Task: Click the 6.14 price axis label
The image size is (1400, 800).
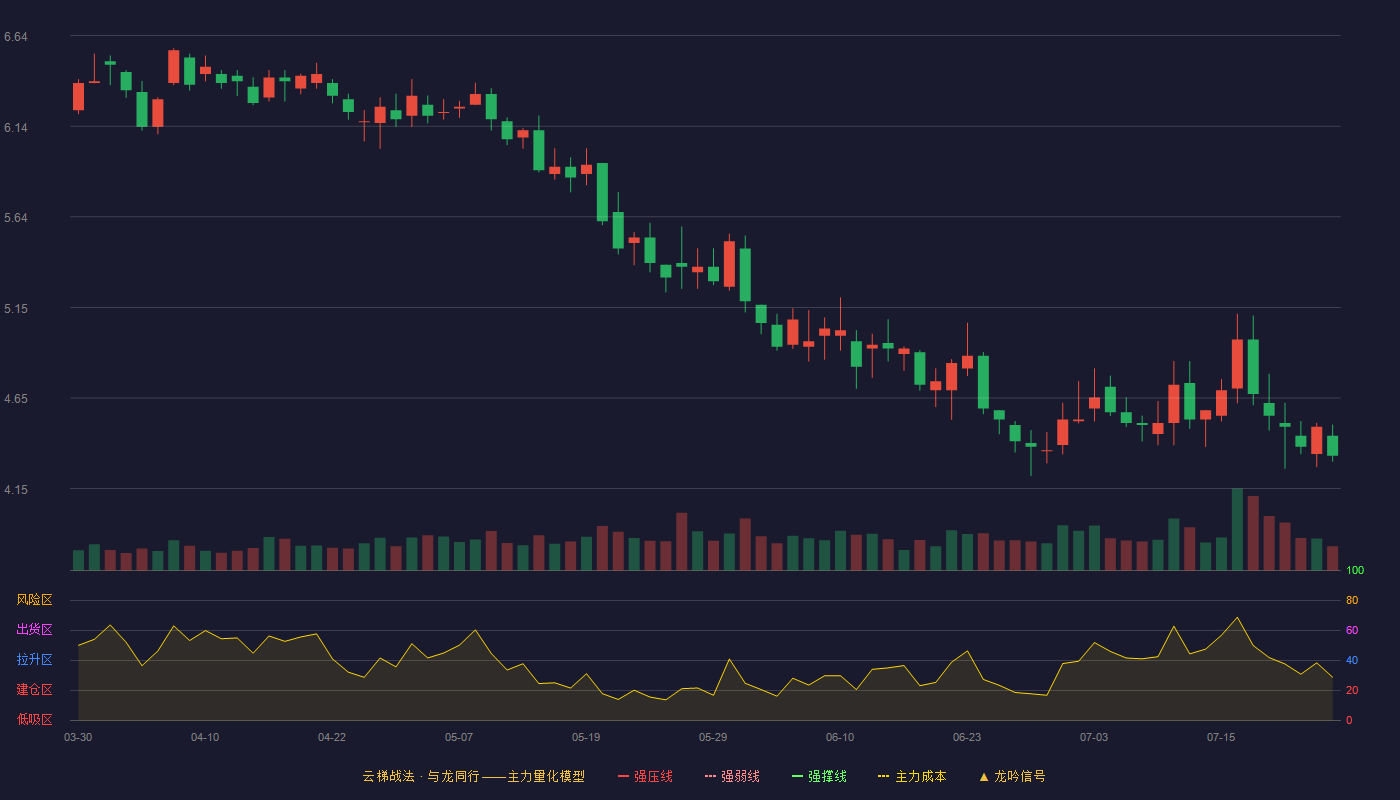Action: 15,128
